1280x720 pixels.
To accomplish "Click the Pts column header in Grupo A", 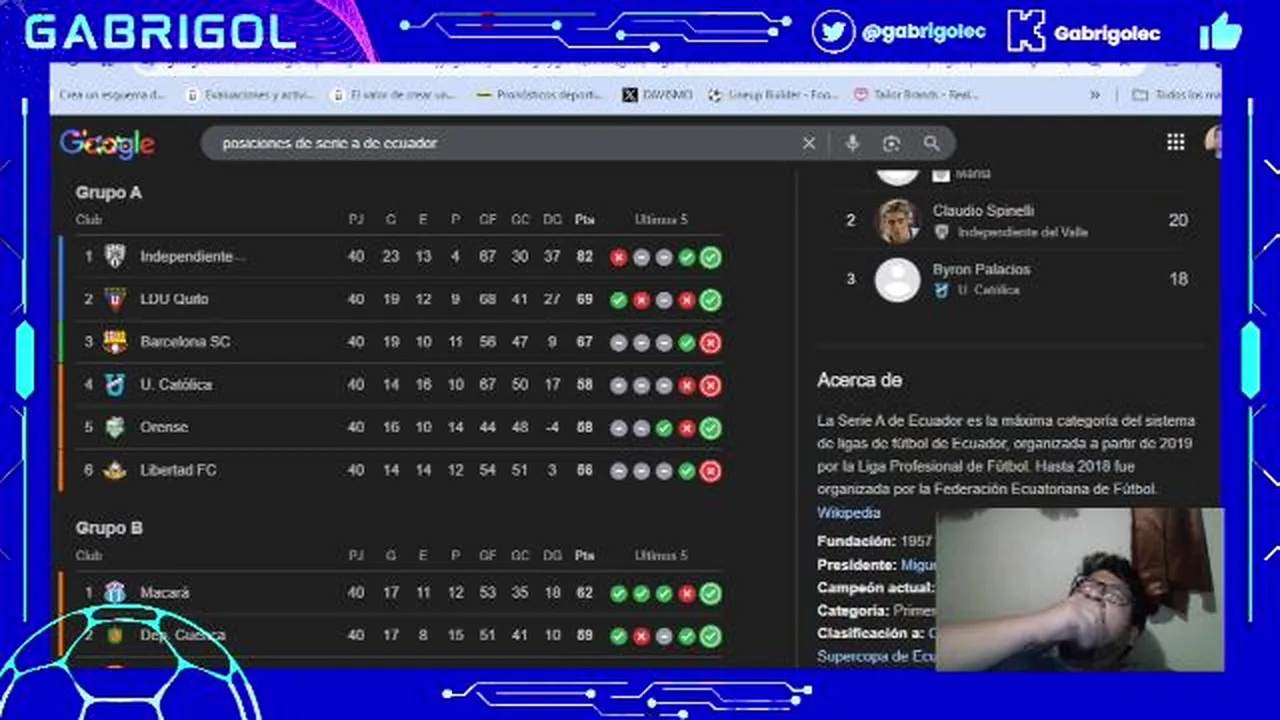I will click(585, 220).
